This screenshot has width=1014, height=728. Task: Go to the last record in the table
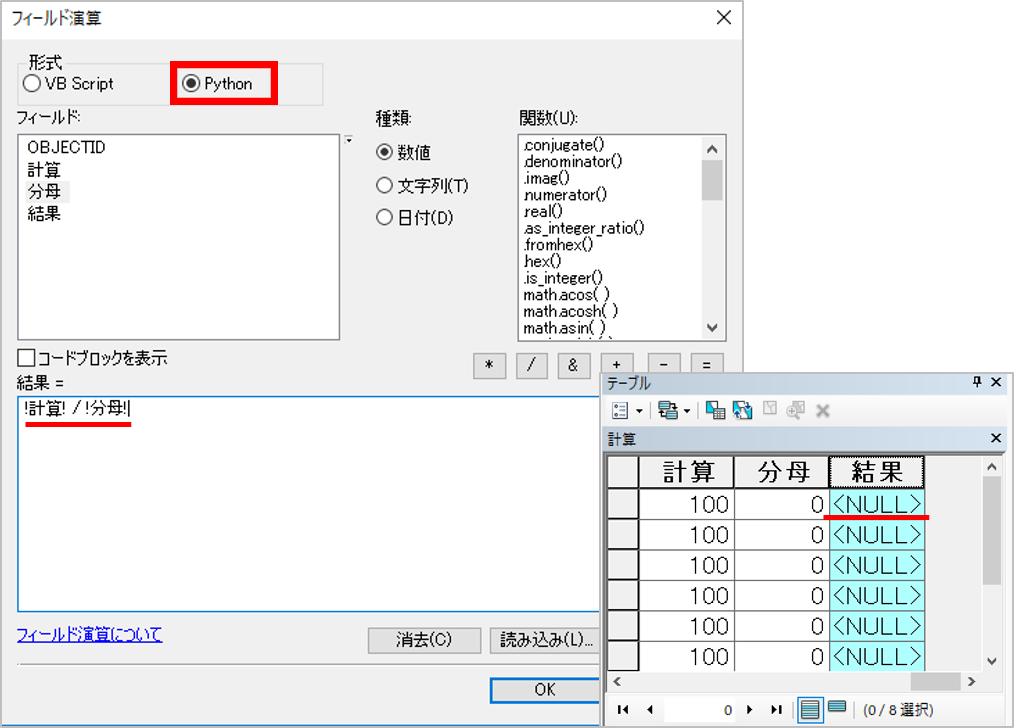tap(776, 710)
